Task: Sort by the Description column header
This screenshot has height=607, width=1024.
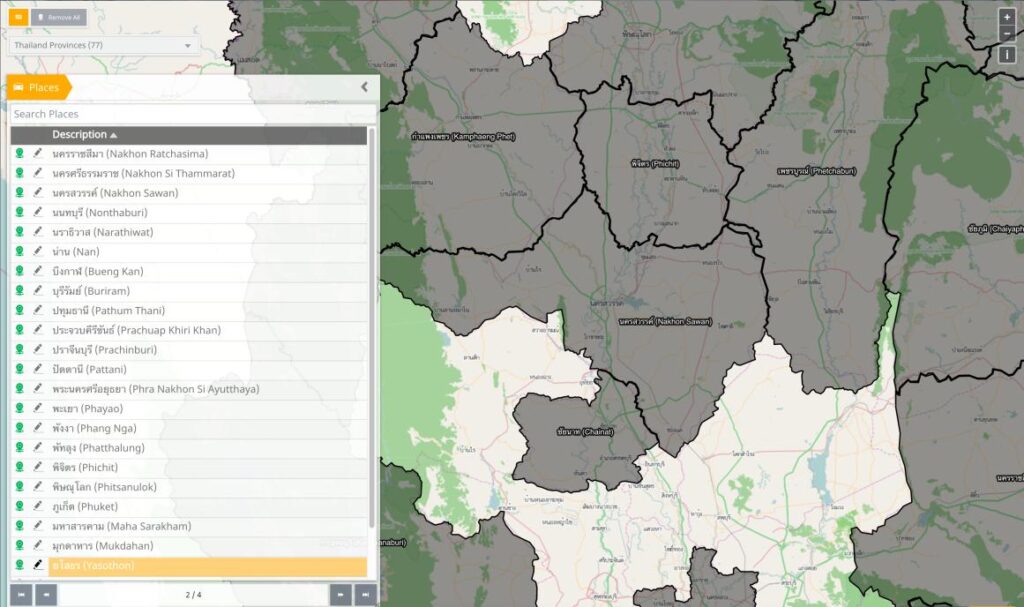Action: [x=84, y=135]
